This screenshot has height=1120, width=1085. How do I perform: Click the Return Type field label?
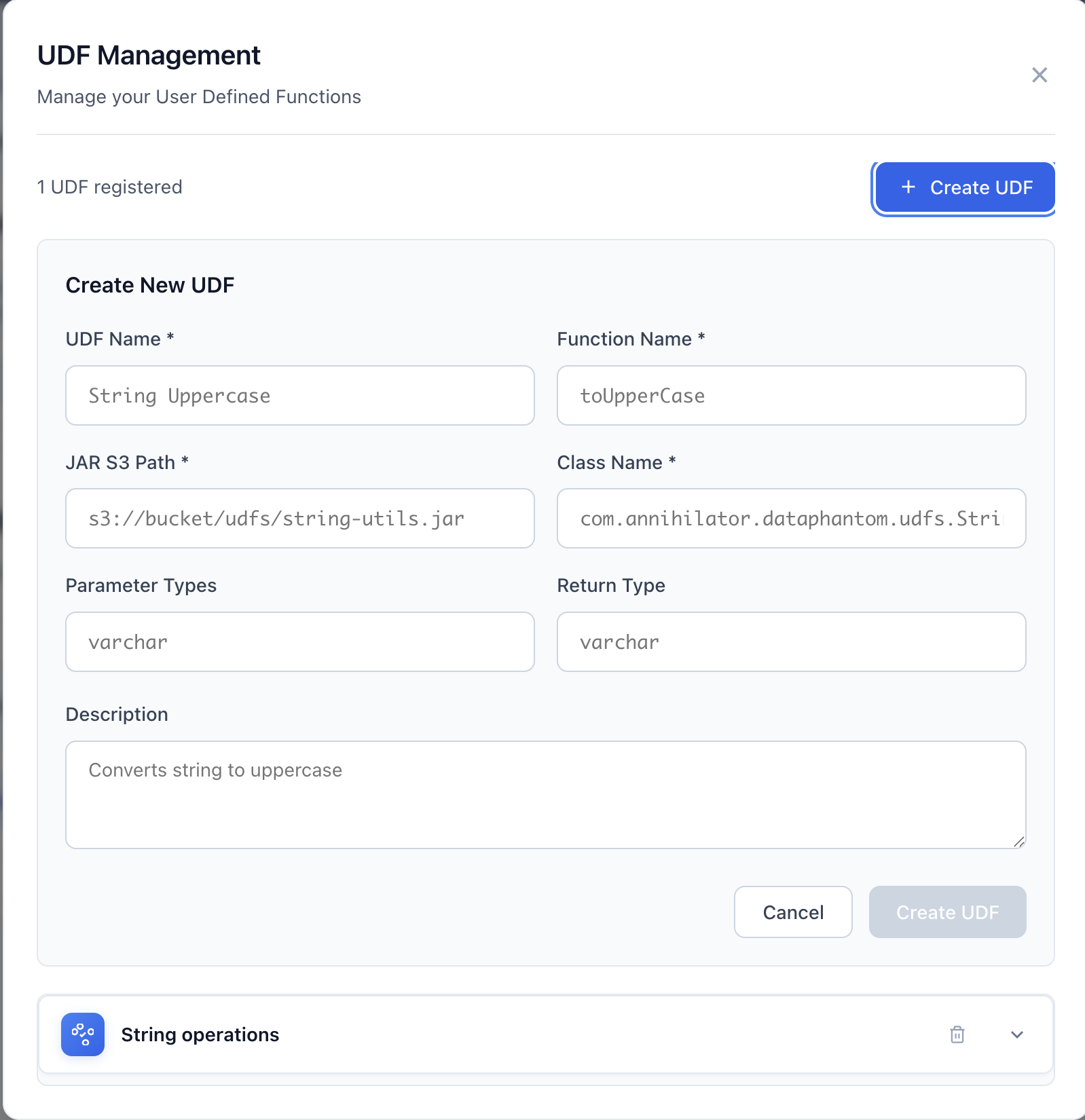610,586
